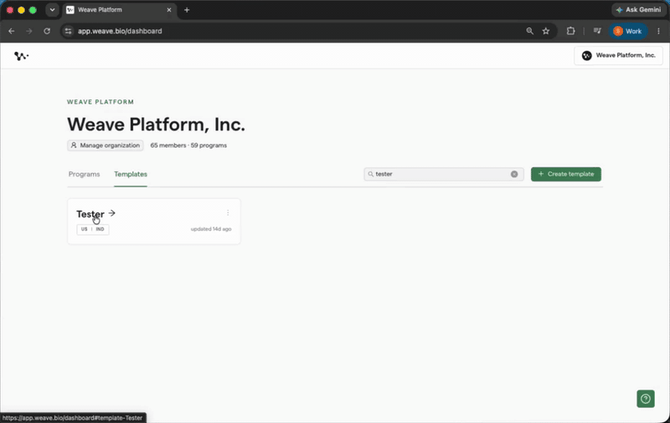The height and width of the screenshot is (423, 670).
Task: Open a new browser tab
Action: click(x=187, y=10)
